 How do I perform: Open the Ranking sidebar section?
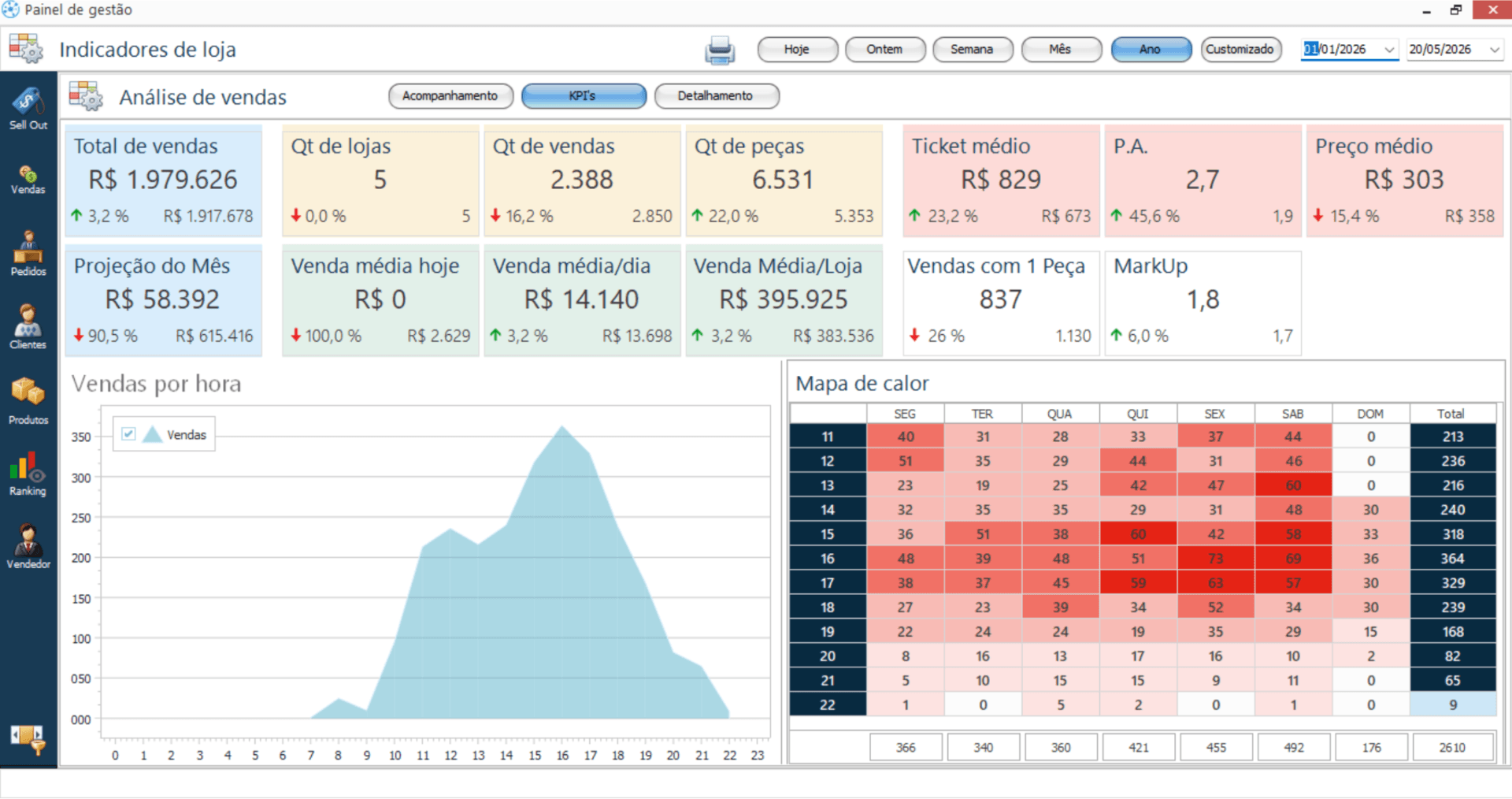[x=28, y=474]
